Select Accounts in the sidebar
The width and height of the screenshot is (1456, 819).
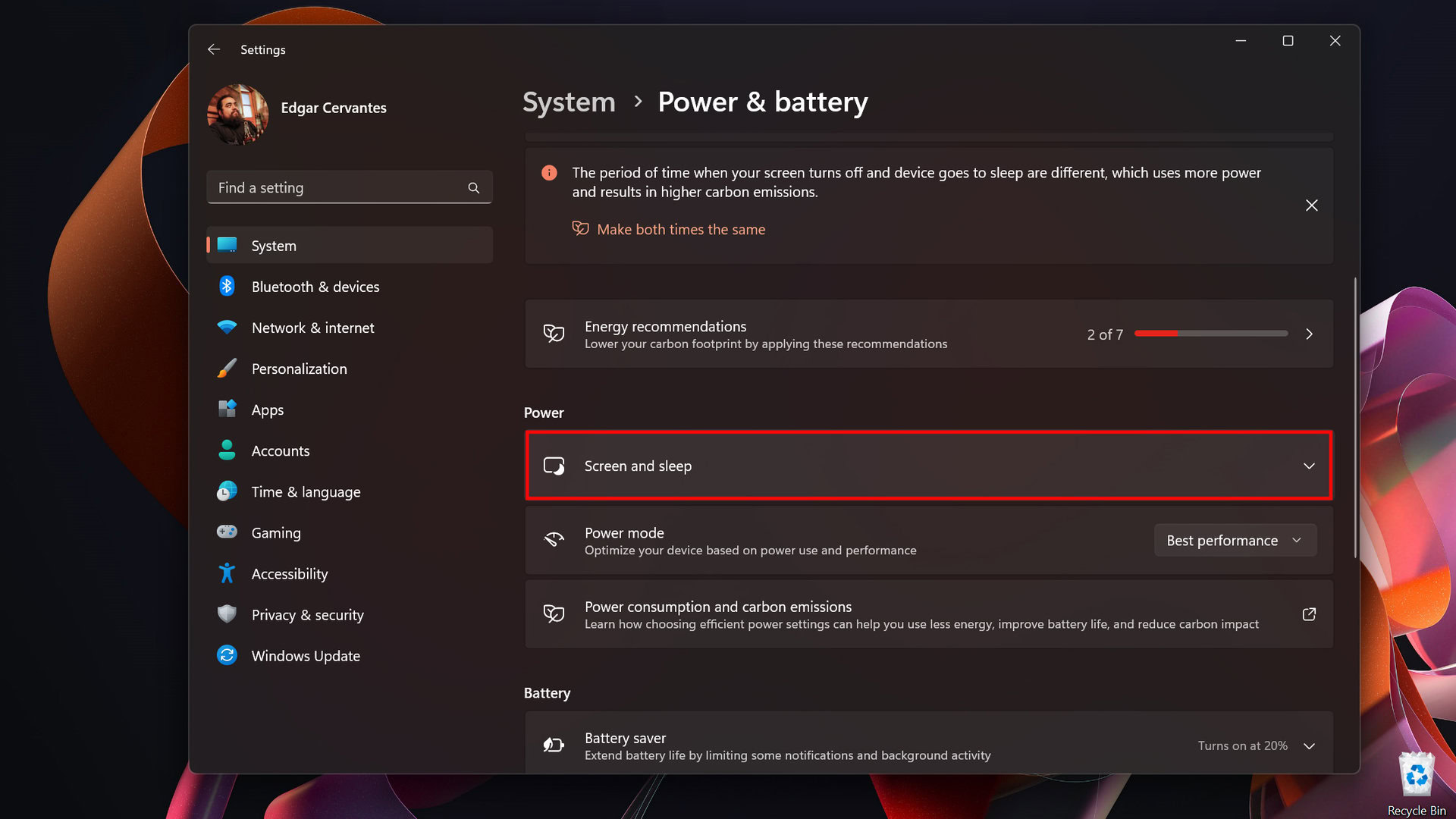281,451
